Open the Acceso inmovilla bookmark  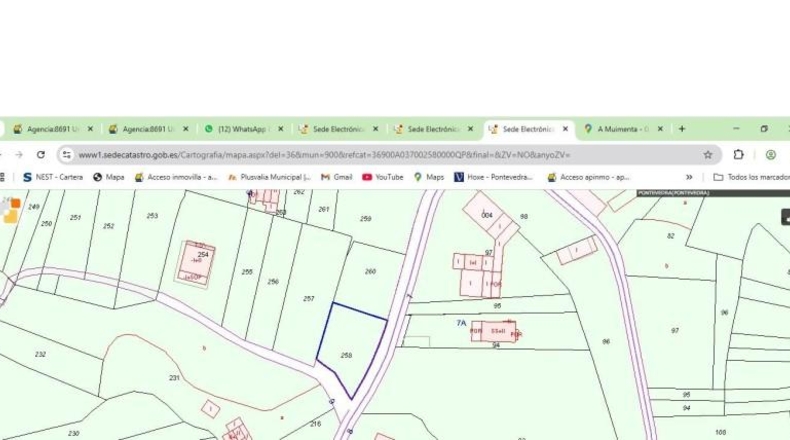coord(176,177)
